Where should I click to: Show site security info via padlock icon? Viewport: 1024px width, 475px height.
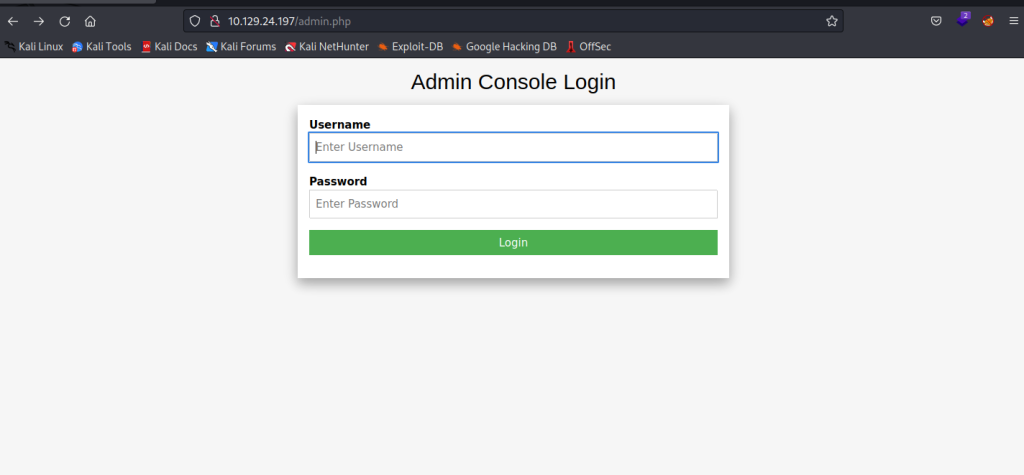click(214, 21)
